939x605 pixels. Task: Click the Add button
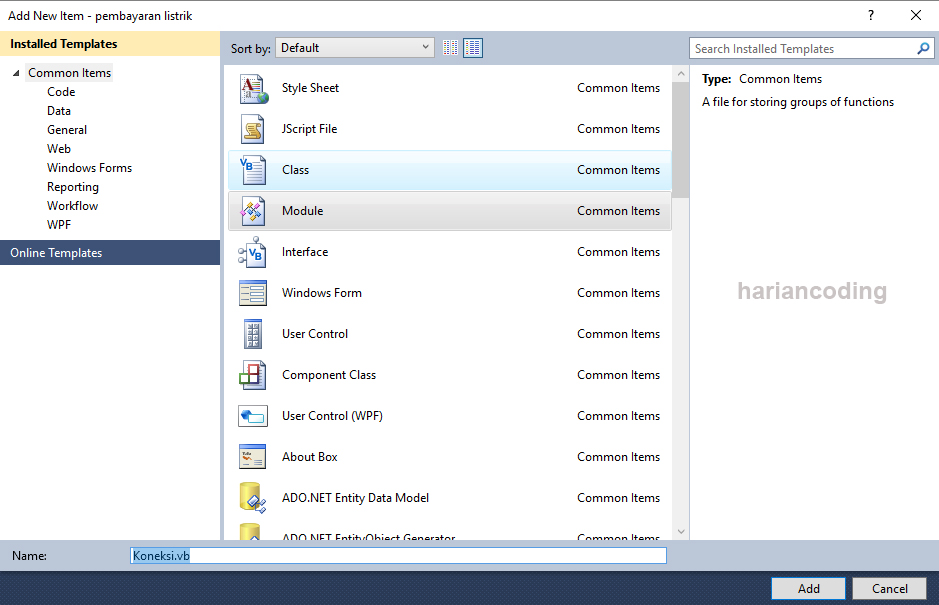pos(808,588)
